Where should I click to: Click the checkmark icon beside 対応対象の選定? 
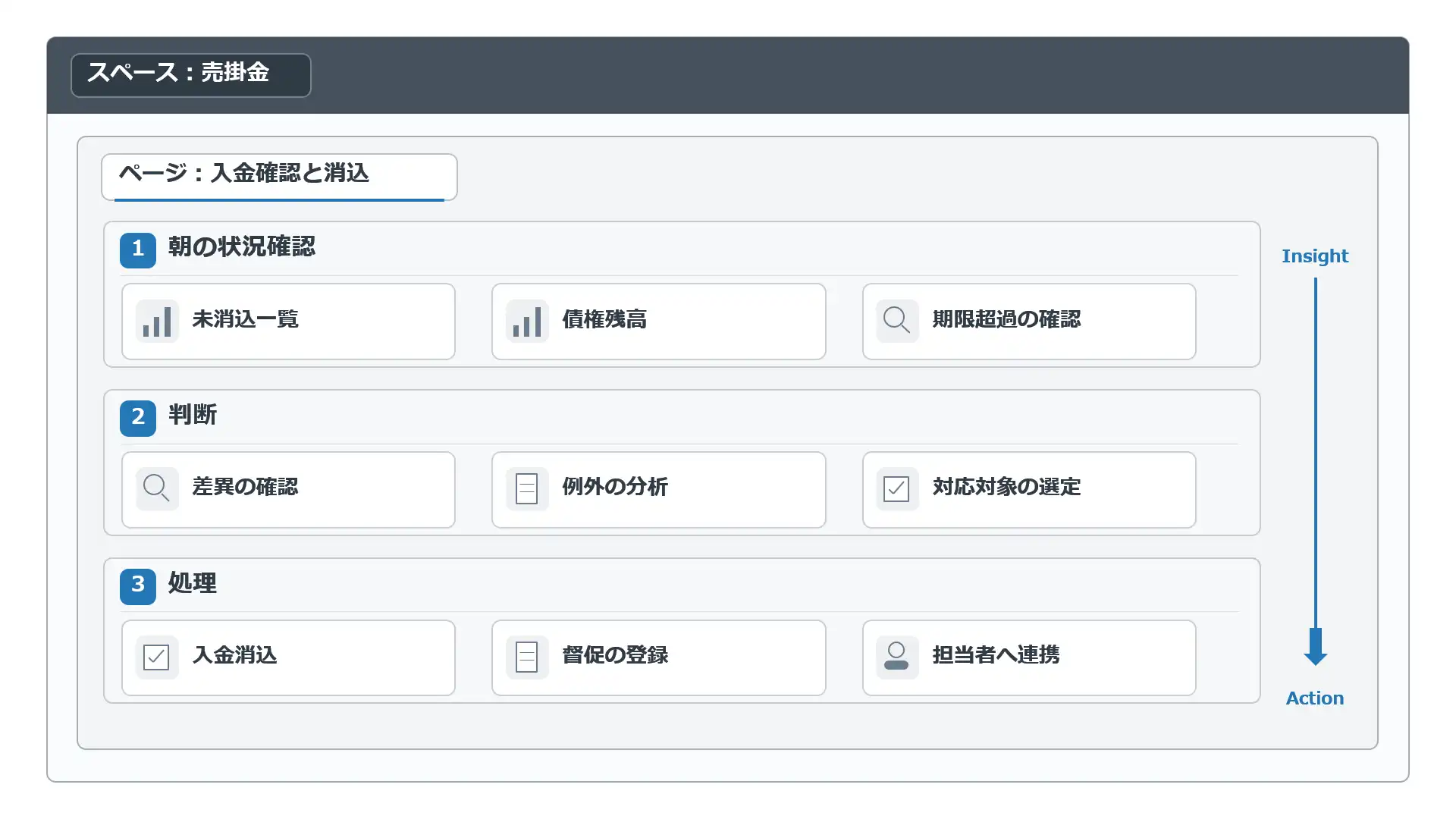897,489
